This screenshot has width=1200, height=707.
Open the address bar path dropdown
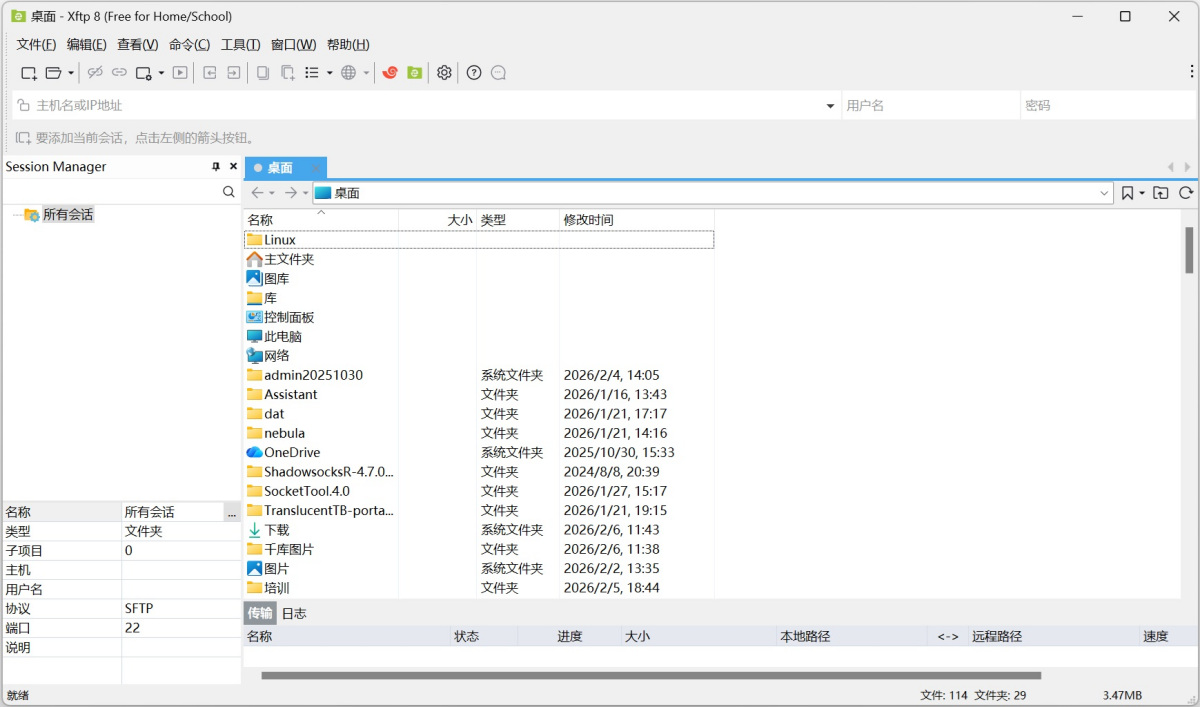pyautogui.click(x=1104, y=192)
